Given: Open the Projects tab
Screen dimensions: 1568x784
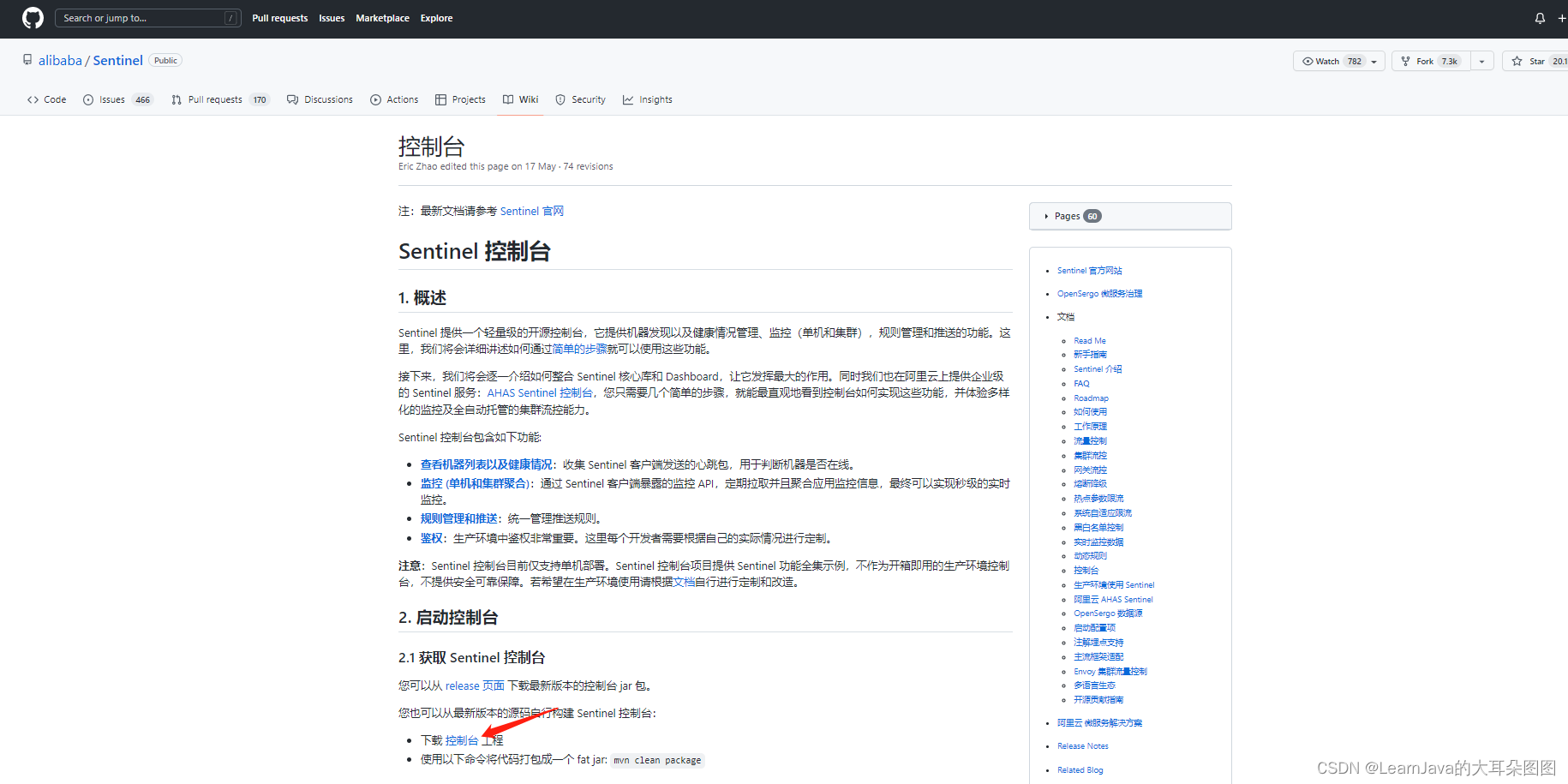Looking at the screenshot, I should (x=460, y=99).
